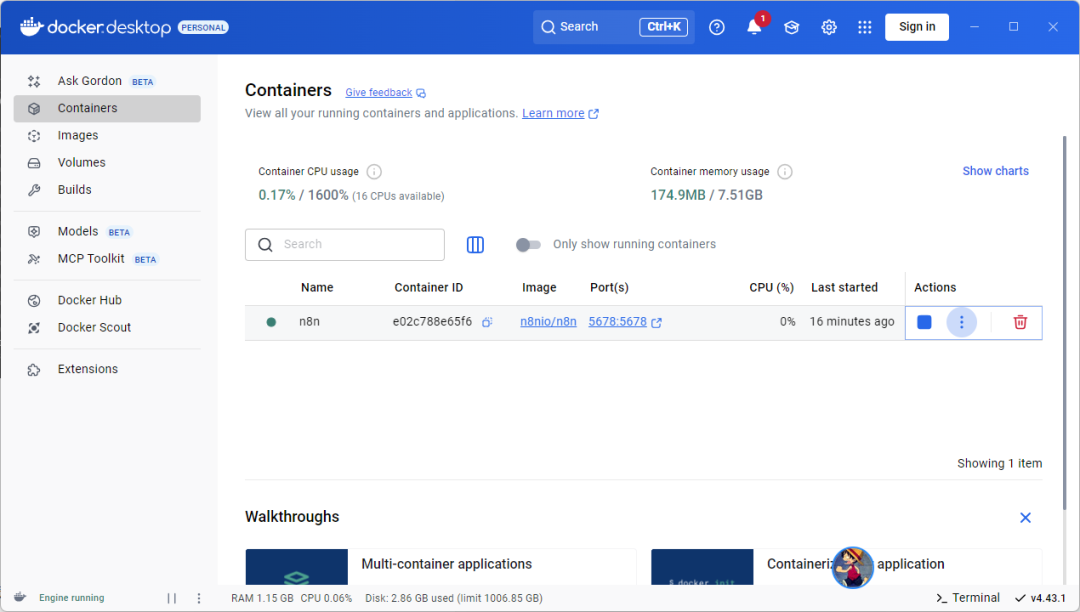
Task: Click the whale icon in status bar
Action: [x=20, y=598]
